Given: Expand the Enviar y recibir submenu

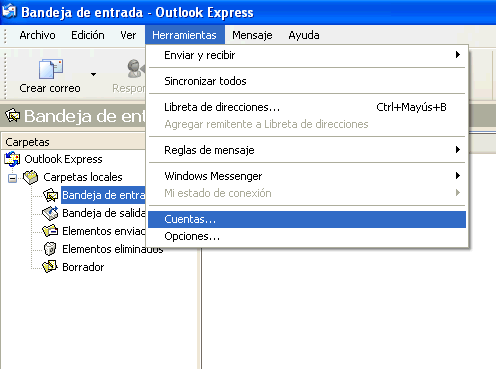Looking at the screenshot, I should pyautogui.click(x=307, y=55).
